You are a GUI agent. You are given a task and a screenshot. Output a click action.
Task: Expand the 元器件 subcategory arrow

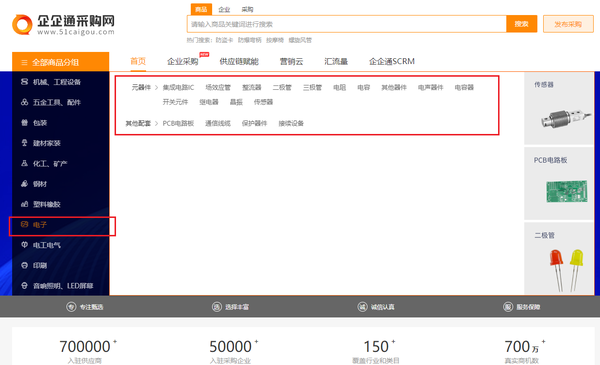[156, 88]
